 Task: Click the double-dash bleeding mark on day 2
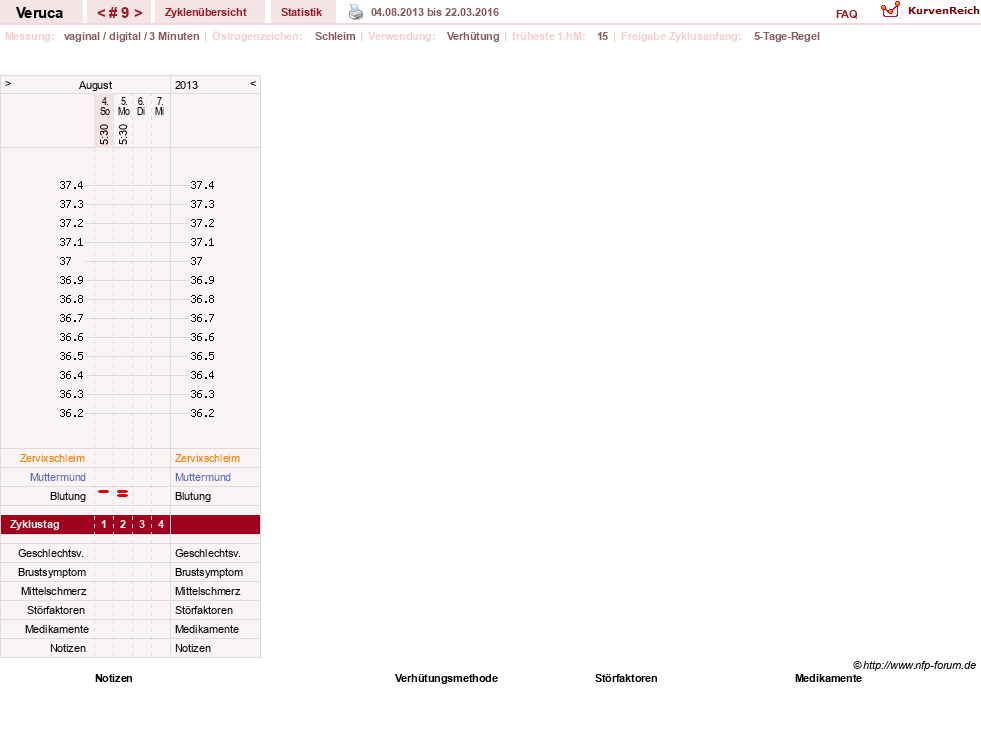(x=123, y=494)
